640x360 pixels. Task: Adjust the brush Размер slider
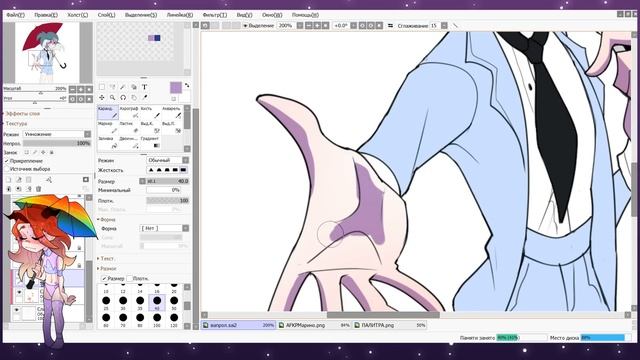coord(167,181)
